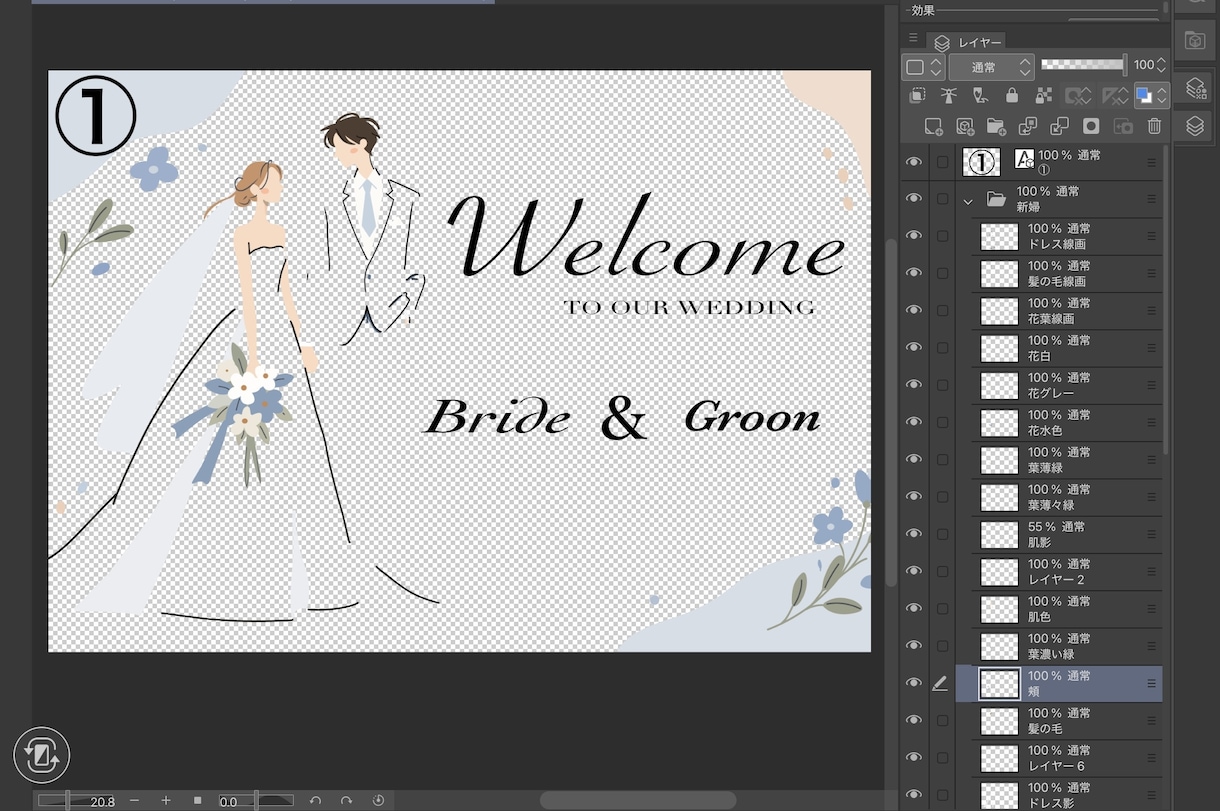
Task: Click the zoom slider showing 20.8
Action: tap(78, 801)
